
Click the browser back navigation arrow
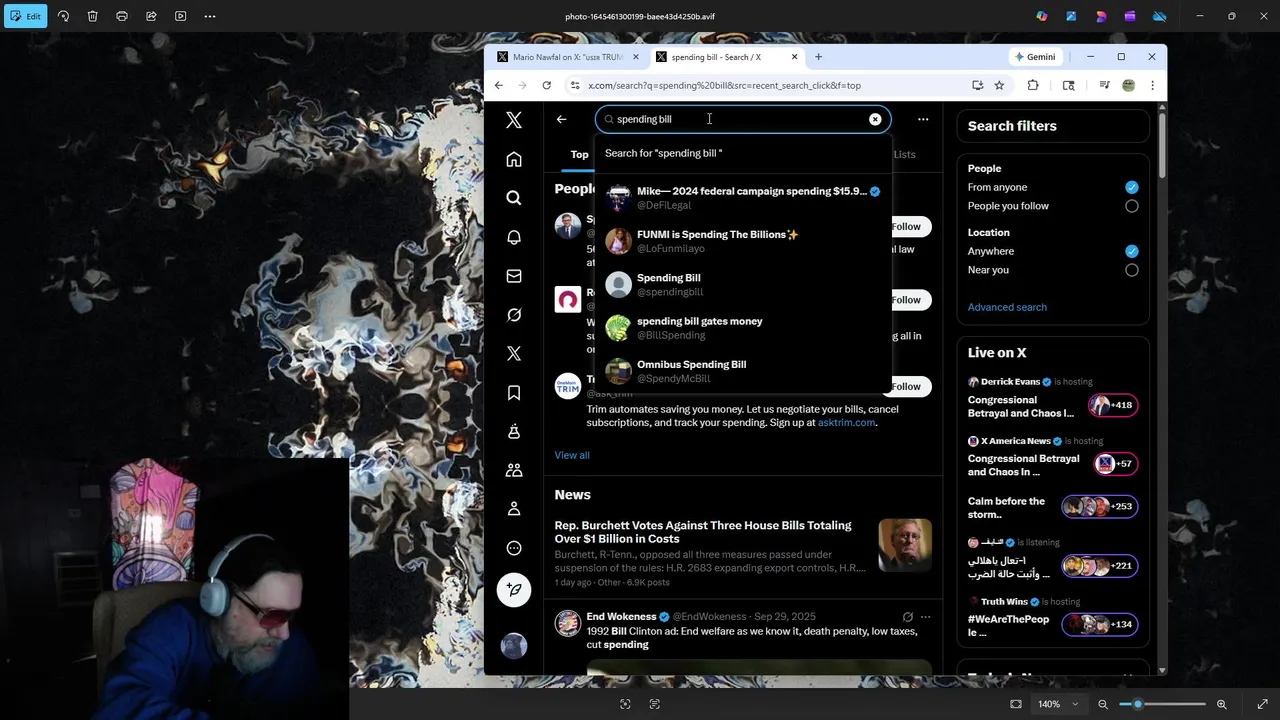[x=498, y=85]
